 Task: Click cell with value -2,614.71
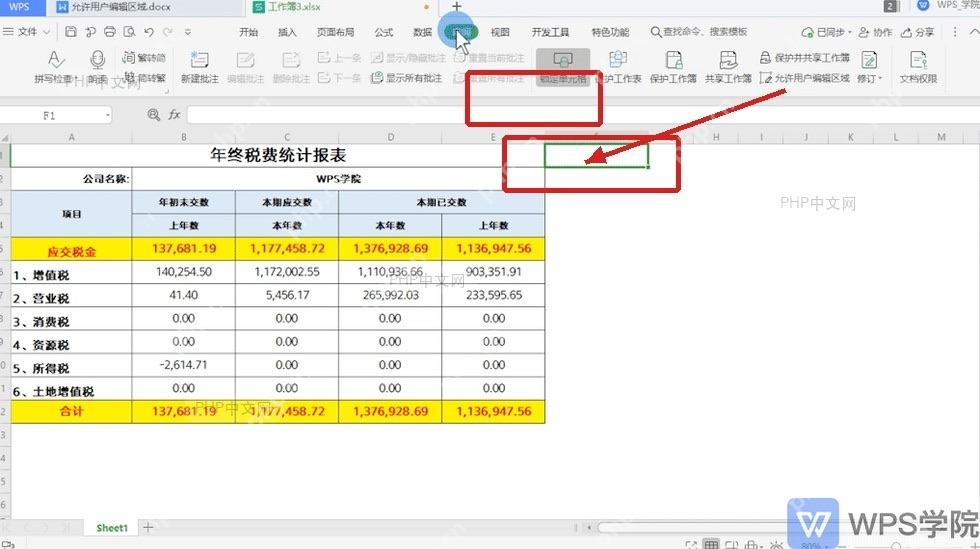pyautogui.click(x=184, y=365)
